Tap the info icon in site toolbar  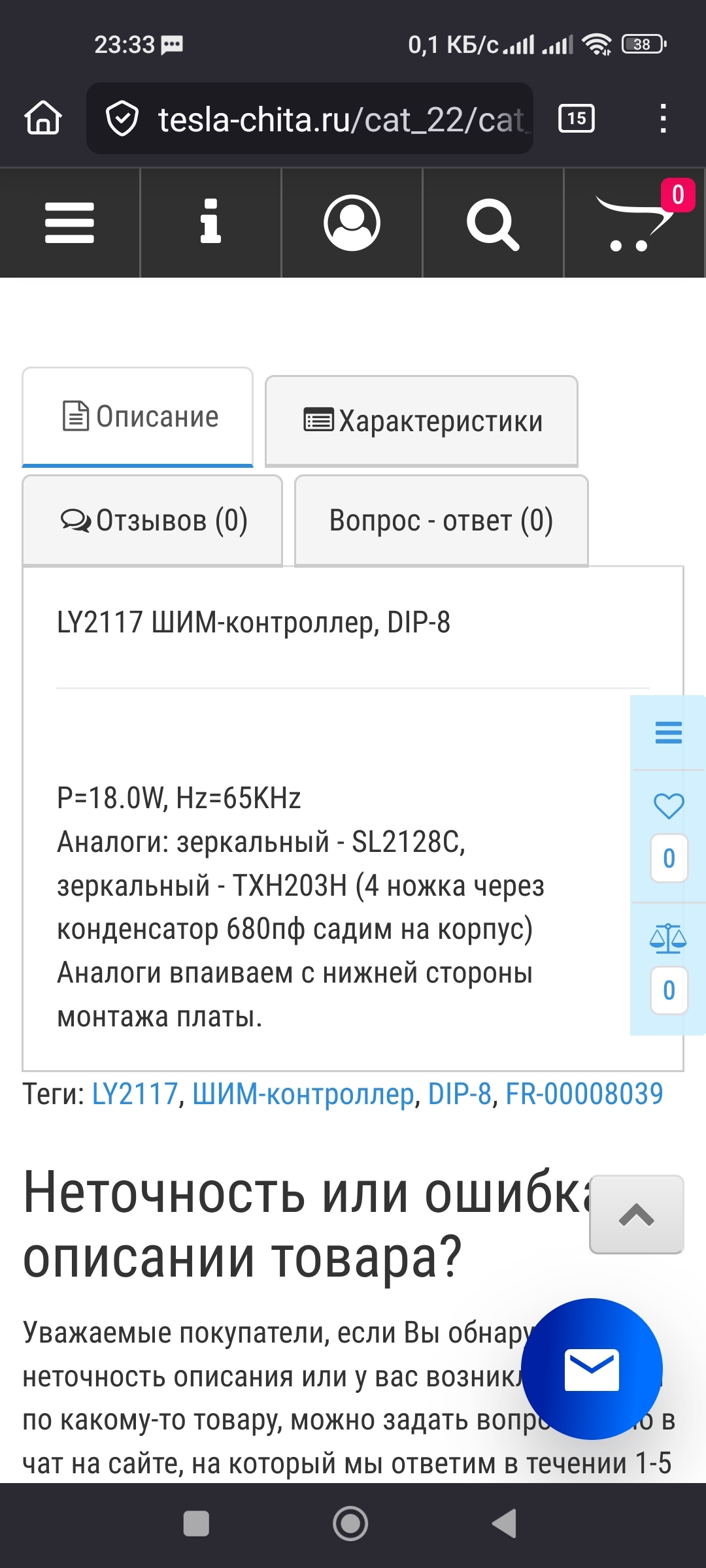point(210,223)
